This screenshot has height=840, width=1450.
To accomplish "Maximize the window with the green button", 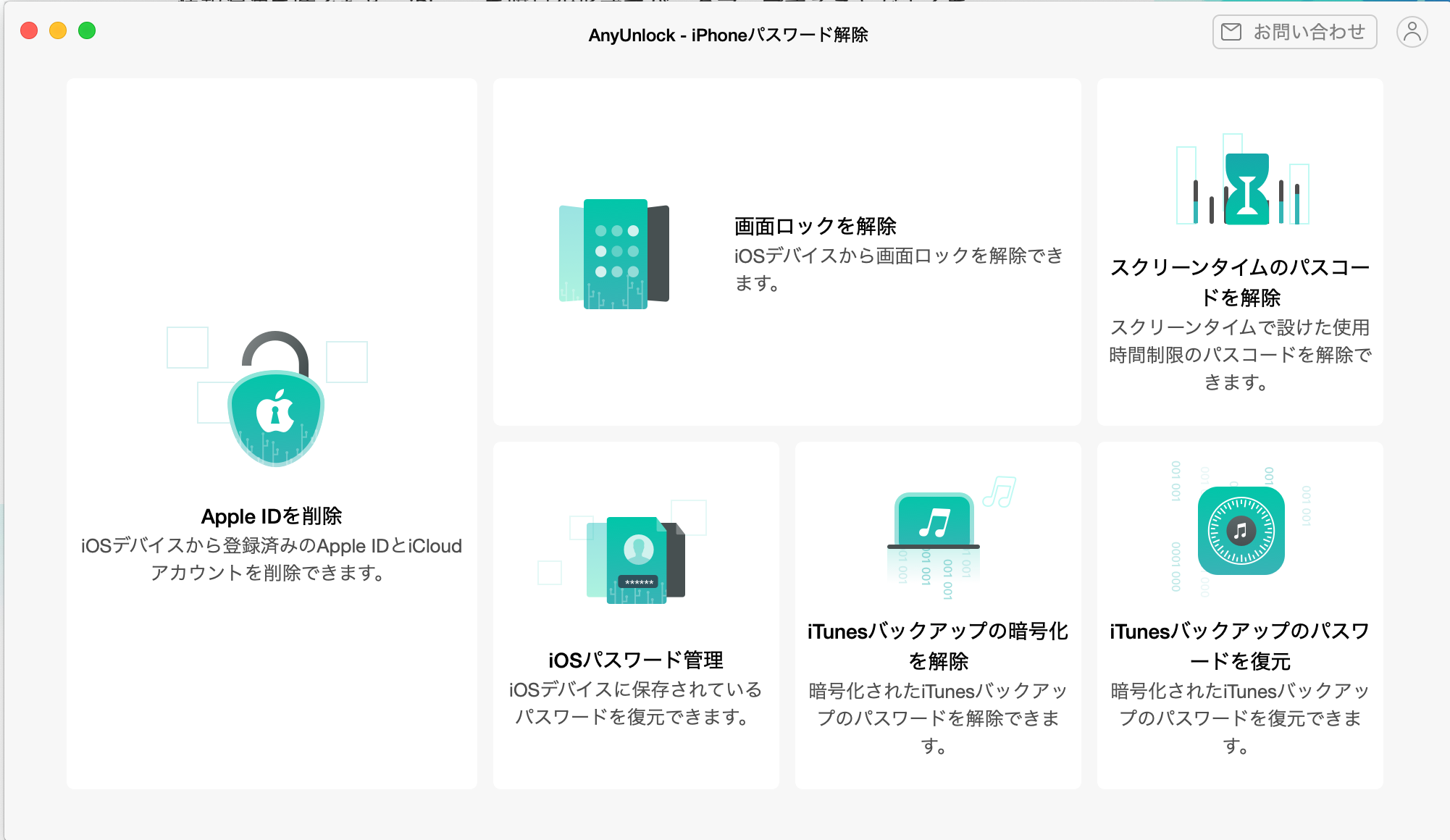I will point(87,30).
